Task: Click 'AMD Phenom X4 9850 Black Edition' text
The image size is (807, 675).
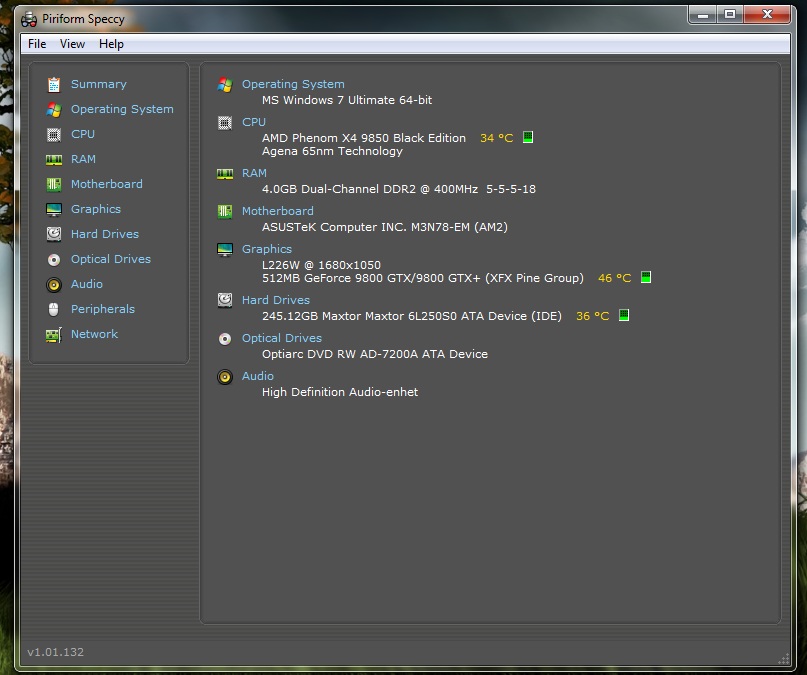Action: [364, 138]
